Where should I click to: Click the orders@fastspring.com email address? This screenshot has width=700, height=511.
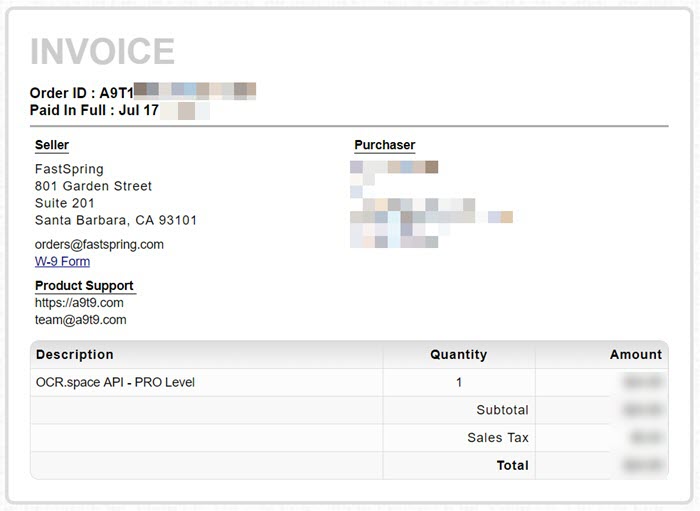coord(99,245)
